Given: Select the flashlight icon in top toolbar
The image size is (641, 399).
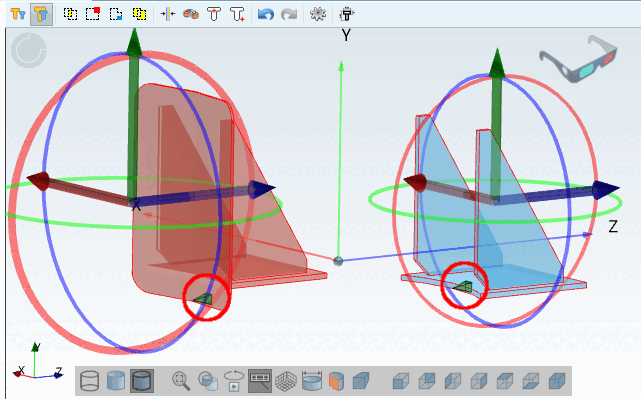Looking at the screenshot, I should tap(347, 14).
